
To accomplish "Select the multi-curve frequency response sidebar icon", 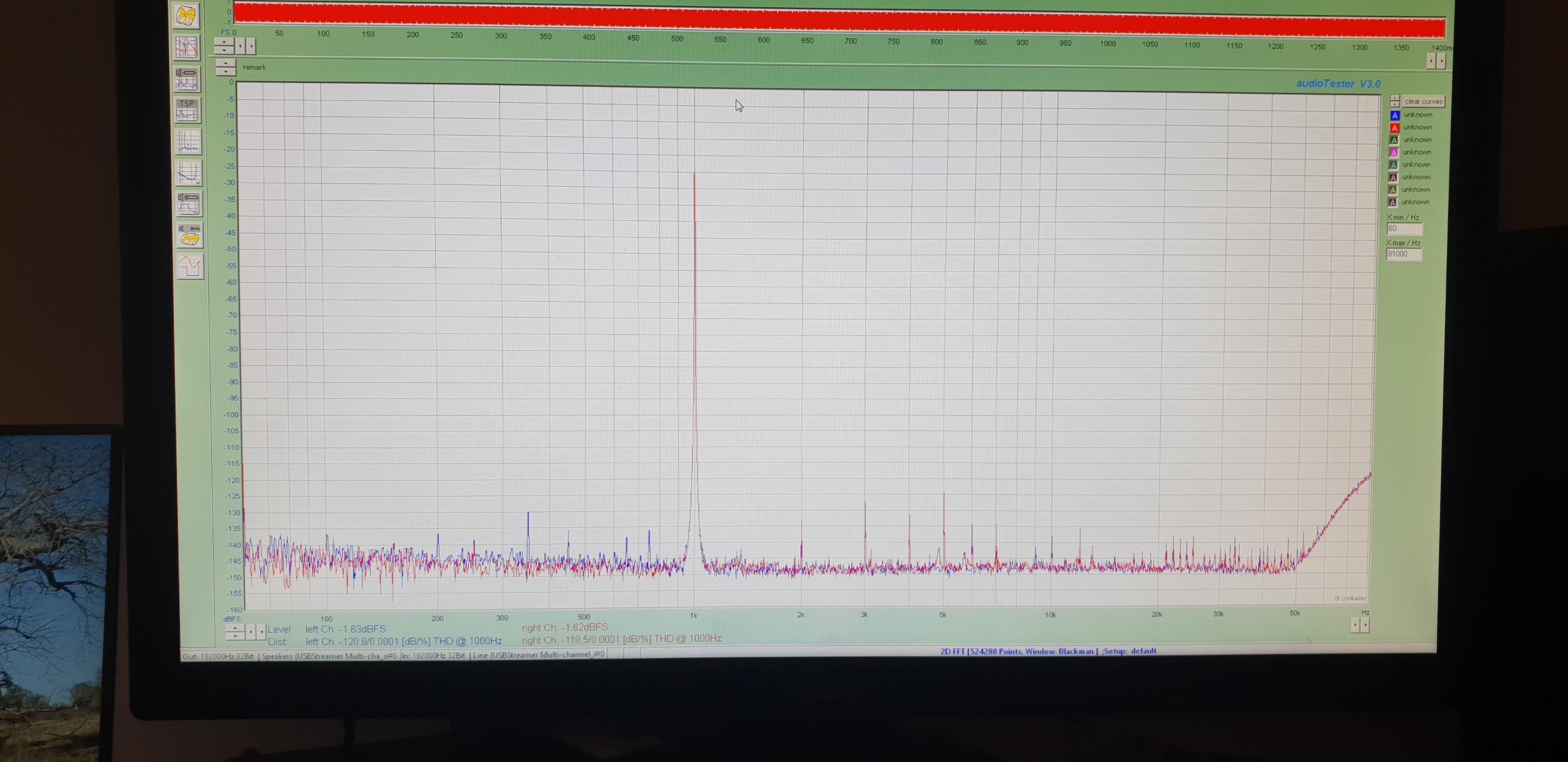I will [x=187, y=47].
